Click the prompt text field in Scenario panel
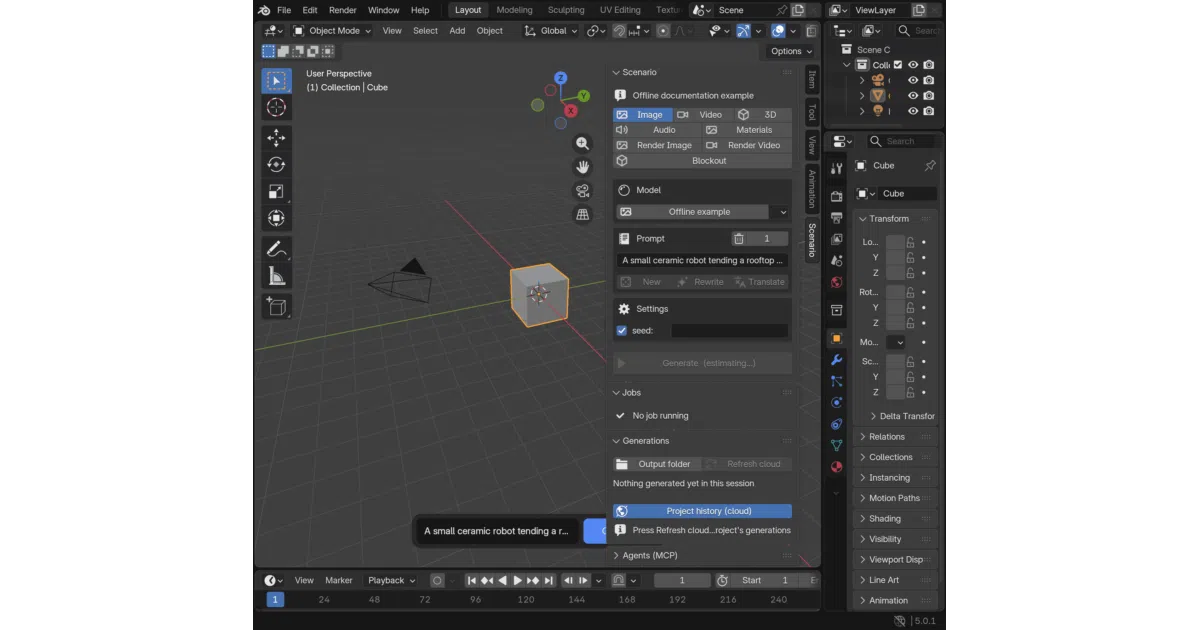 tap(702, 260)
